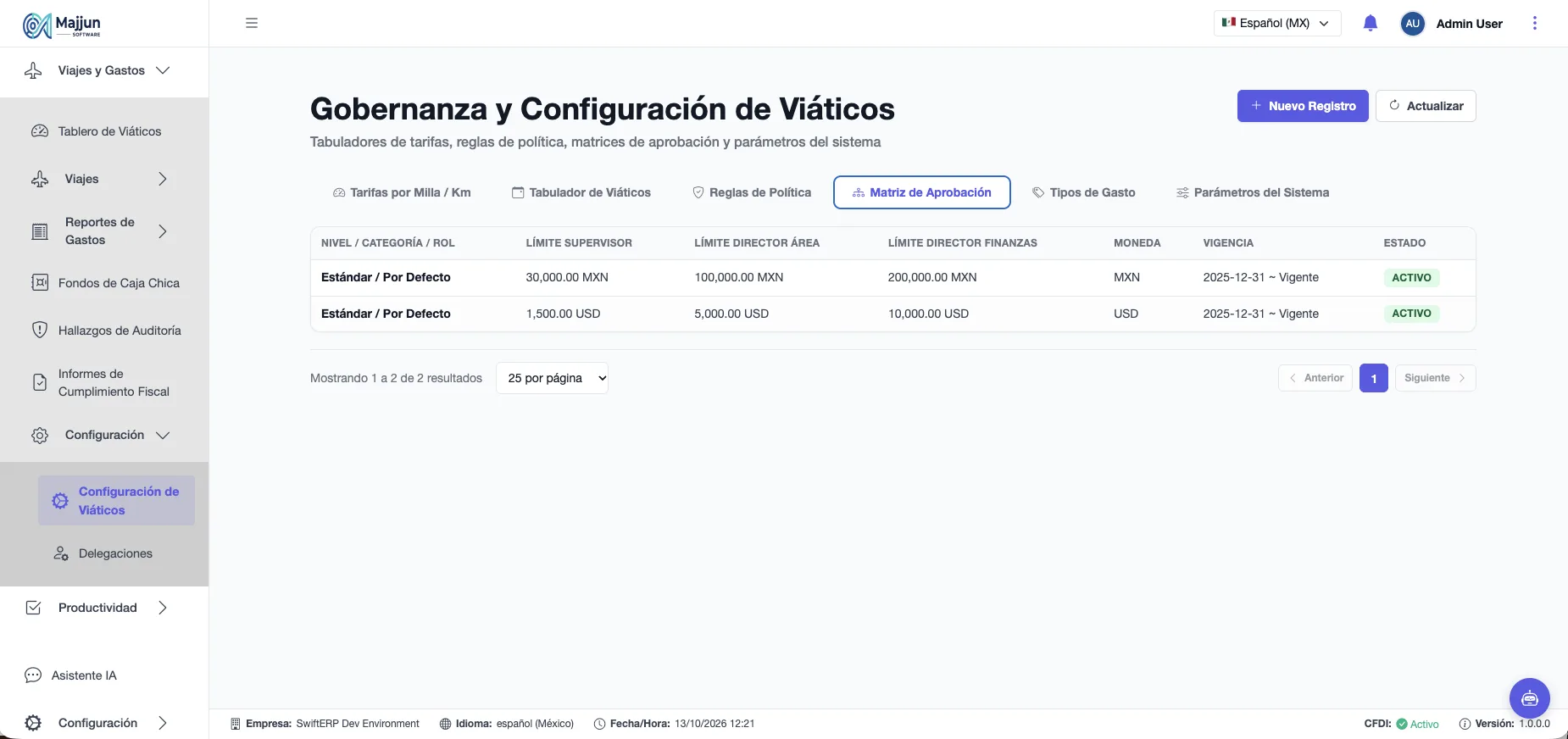
Task: Select the Tipos de Gasto tab
Action: pyautogui.click(x=1083, y=192)
